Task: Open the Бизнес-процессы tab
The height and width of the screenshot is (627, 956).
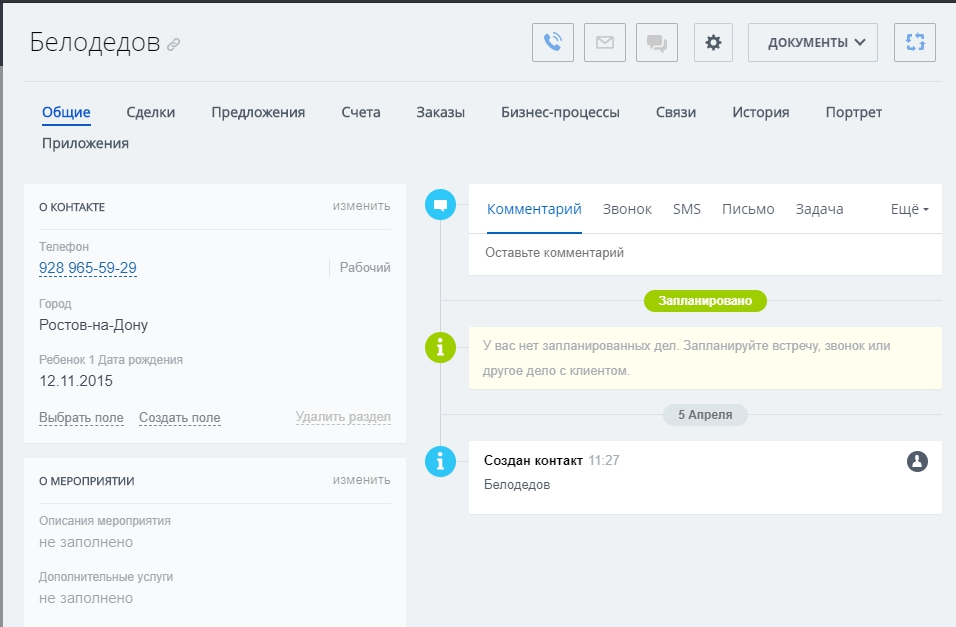Action: (x=560, y=112)
